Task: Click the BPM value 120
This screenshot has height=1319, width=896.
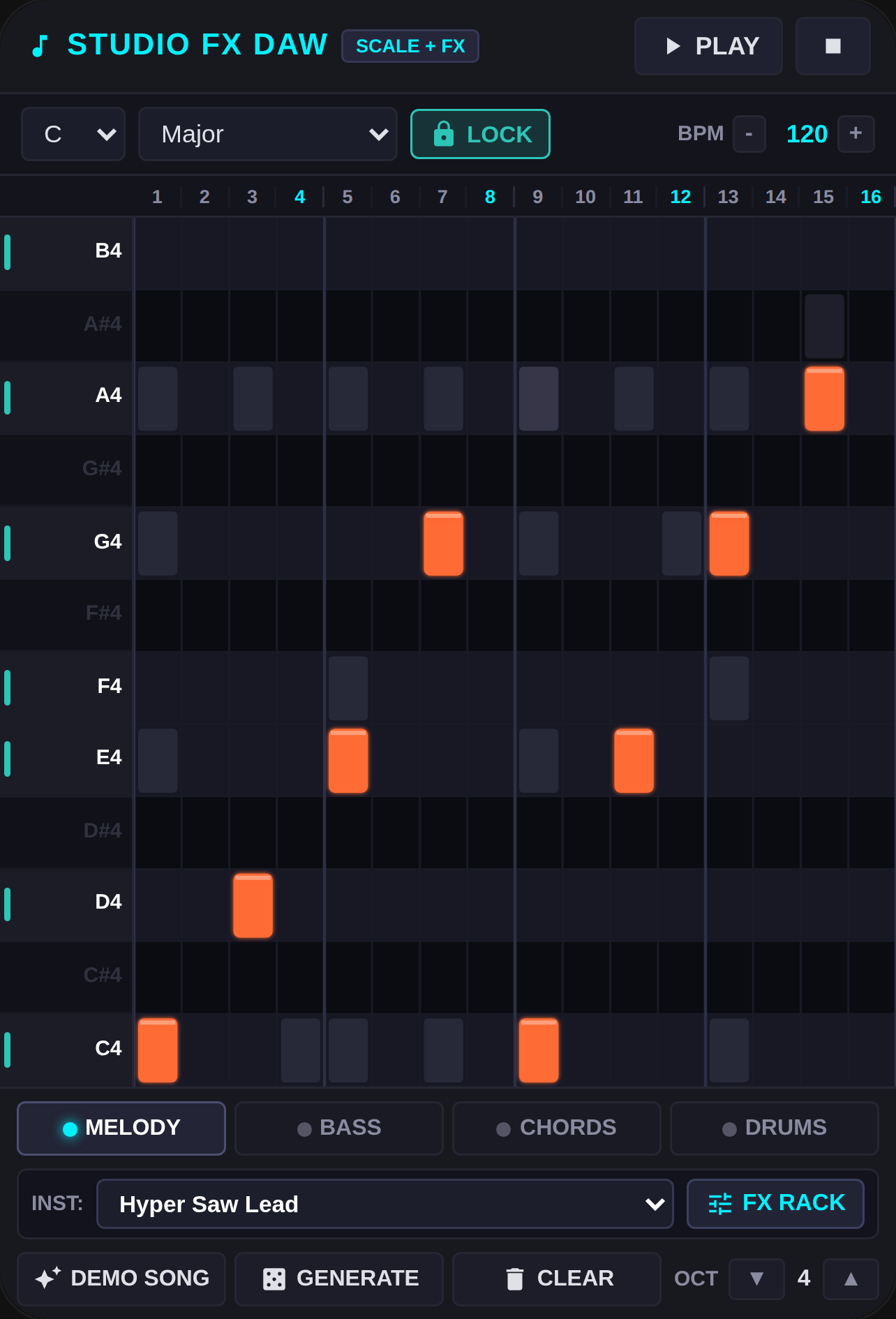Action: click(x=807, y=134)
